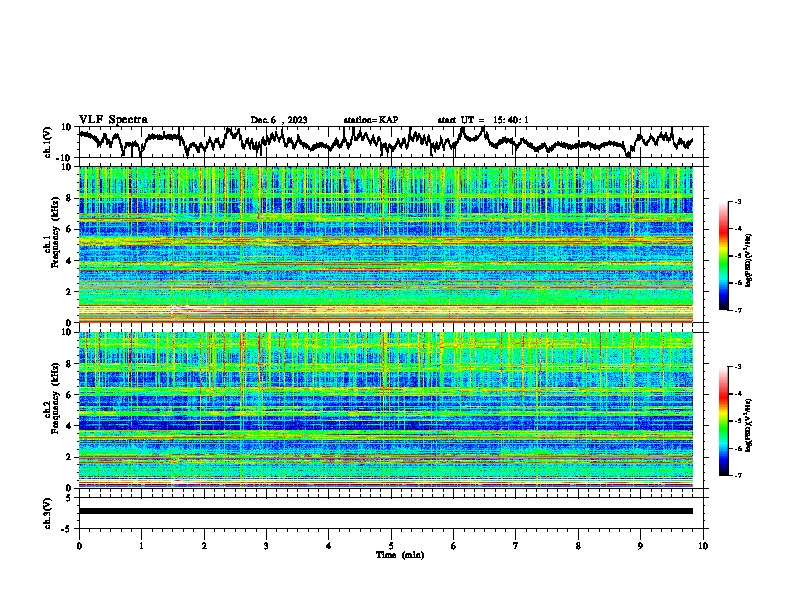Click the black bar in the ch.3 panel

385,511
